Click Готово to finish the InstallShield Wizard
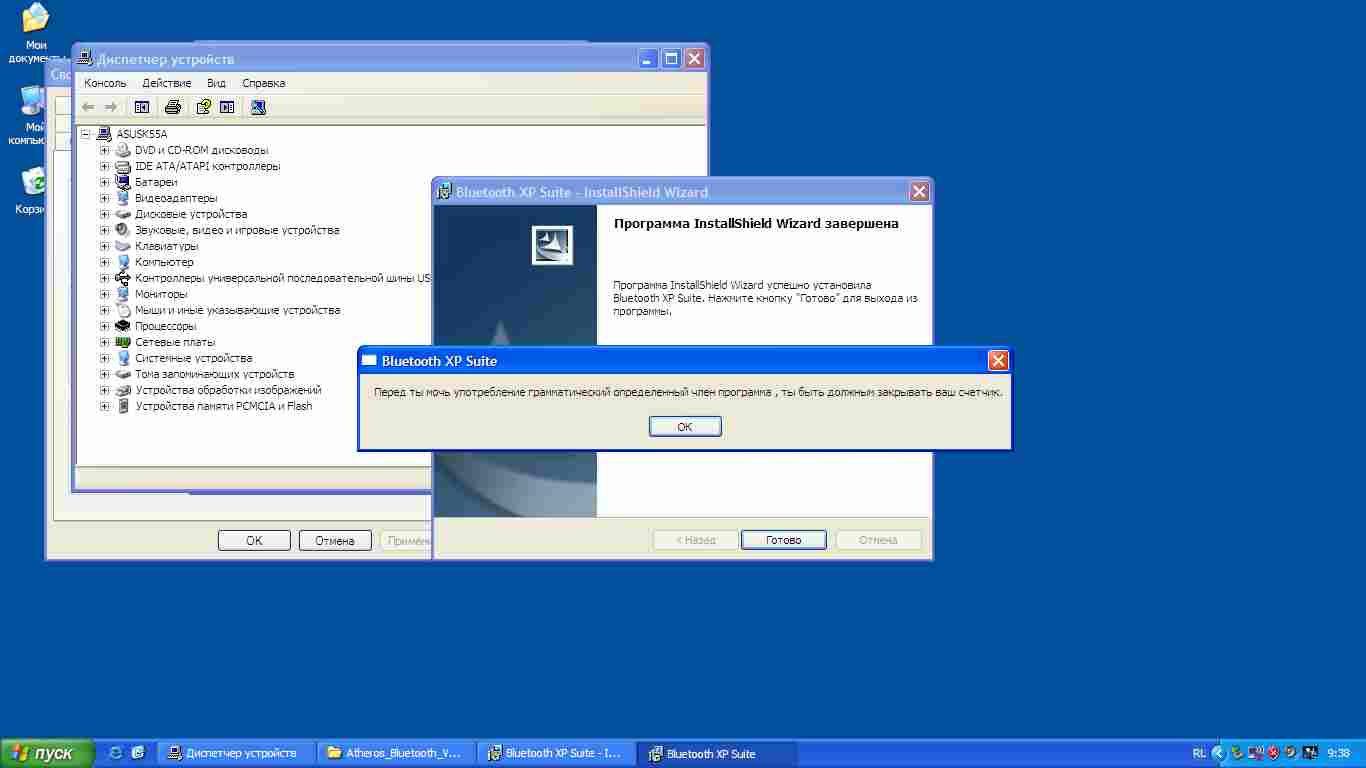The width and height of the screenshot is (1366, 768). coord(784,540)
